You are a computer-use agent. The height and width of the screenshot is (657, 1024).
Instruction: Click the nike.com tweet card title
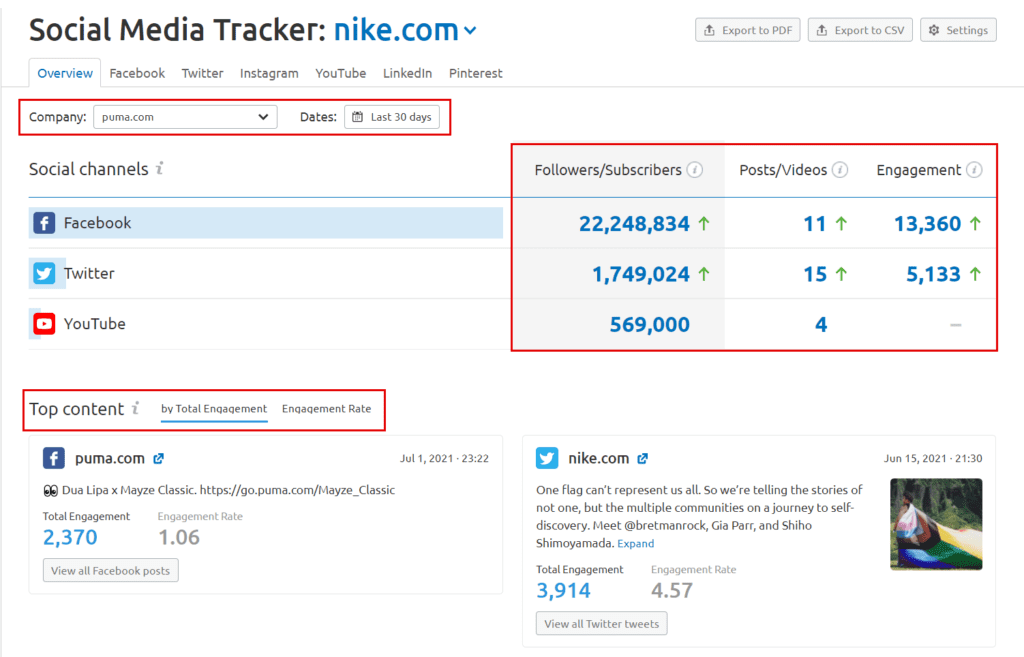pyautogui.click(x=598, y=458)
